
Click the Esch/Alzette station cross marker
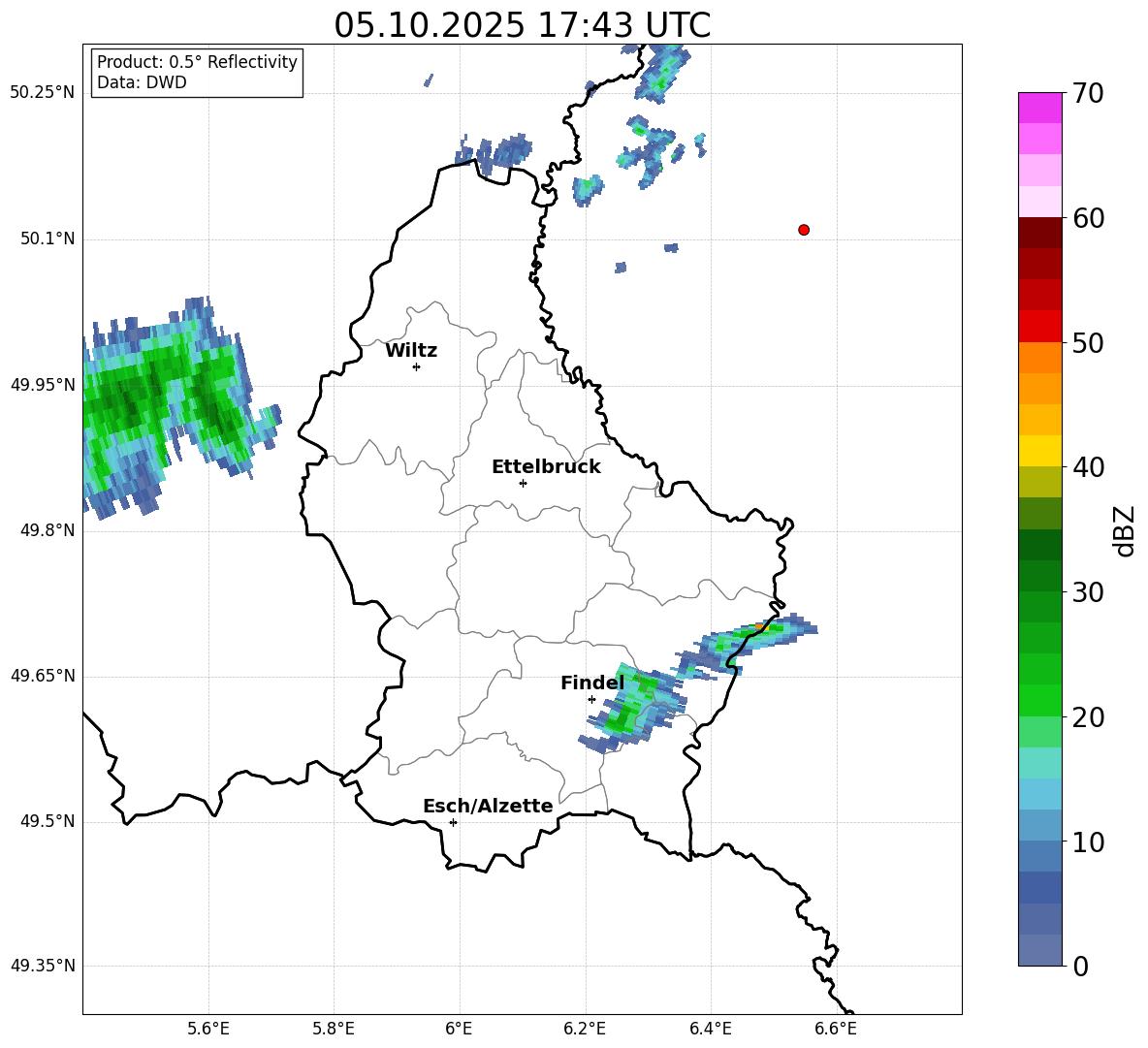453,822
